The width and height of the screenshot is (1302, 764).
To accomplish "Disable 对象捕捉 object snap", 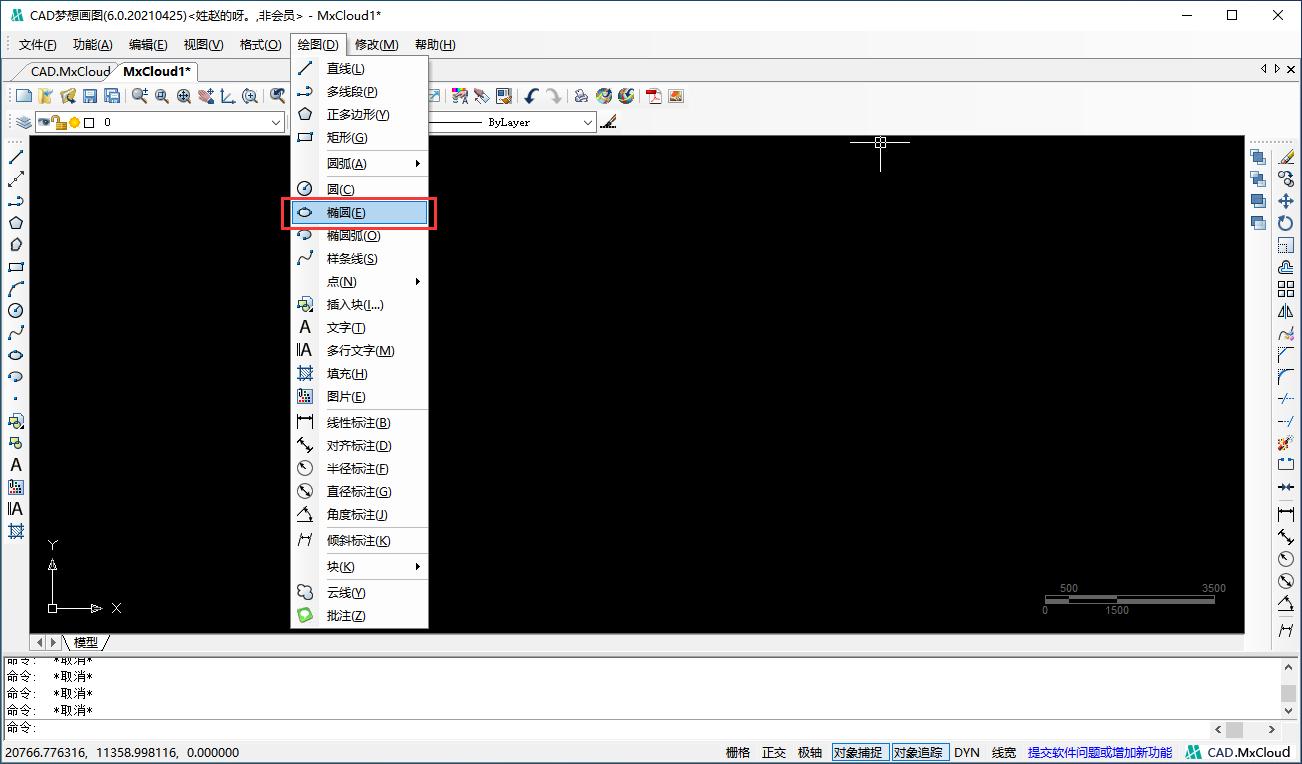I will (858, 752).
